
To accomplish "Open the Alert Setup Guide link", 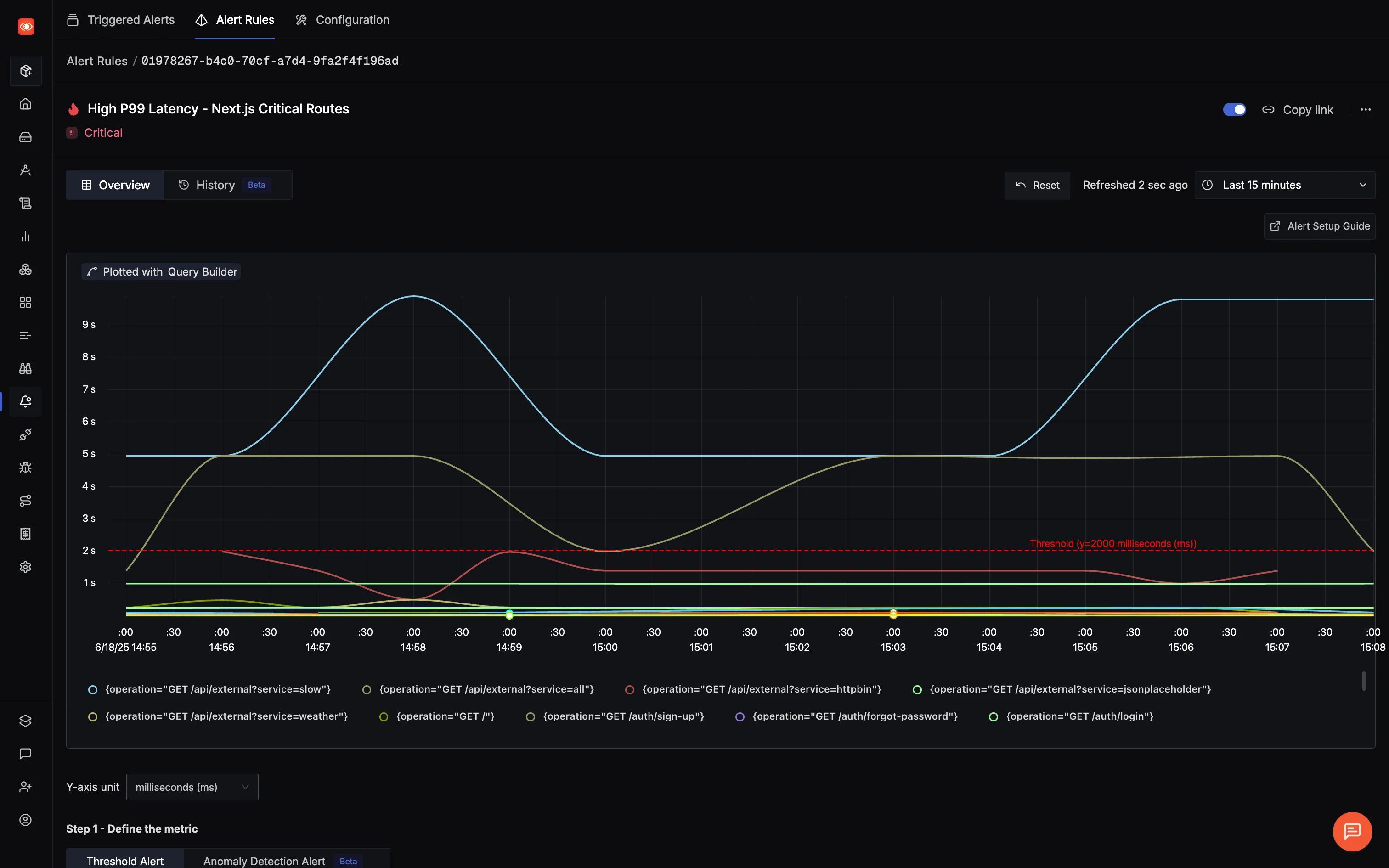I will coord(1320,226).
